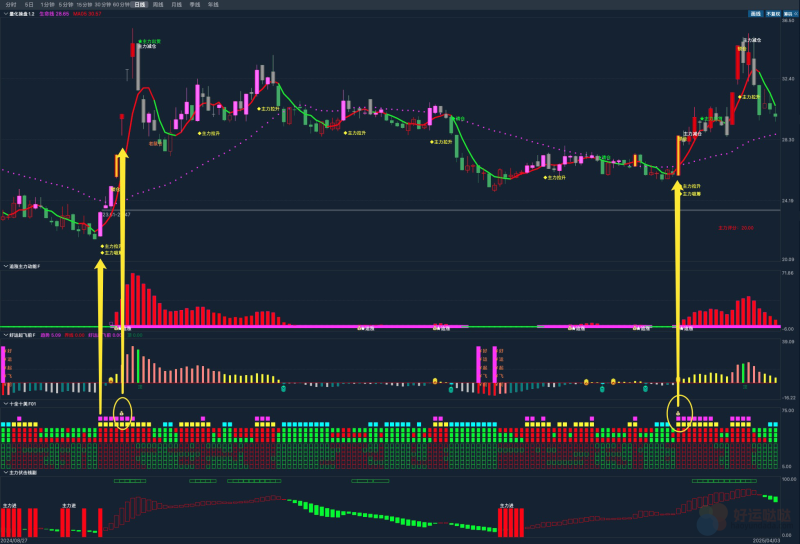This screenshot has height=544, width=800.
Task: Collapse the 主力状态线图 indicator panel chevron
Action: point(6,473)
